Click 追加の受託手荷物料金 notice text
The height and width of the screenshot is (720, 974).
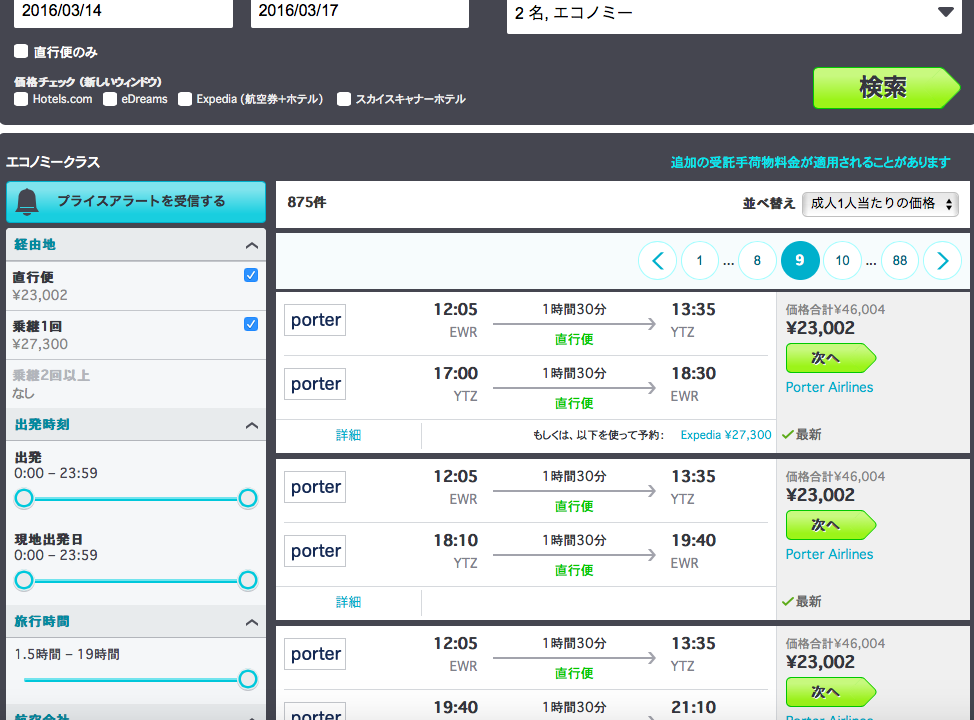tap(810, 162)
